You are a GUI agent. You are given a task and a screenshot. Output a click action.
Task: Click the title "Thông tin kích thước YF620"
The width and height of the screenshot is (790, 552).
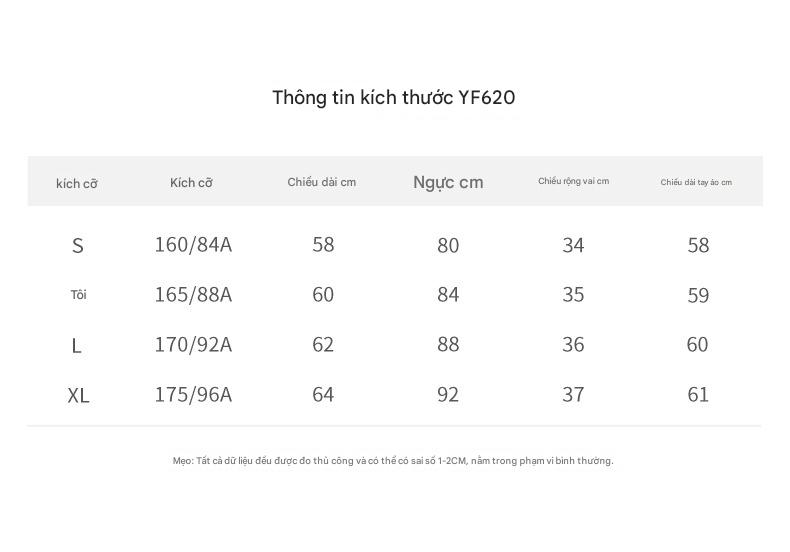pyautogui.click(x=394, y=98)
